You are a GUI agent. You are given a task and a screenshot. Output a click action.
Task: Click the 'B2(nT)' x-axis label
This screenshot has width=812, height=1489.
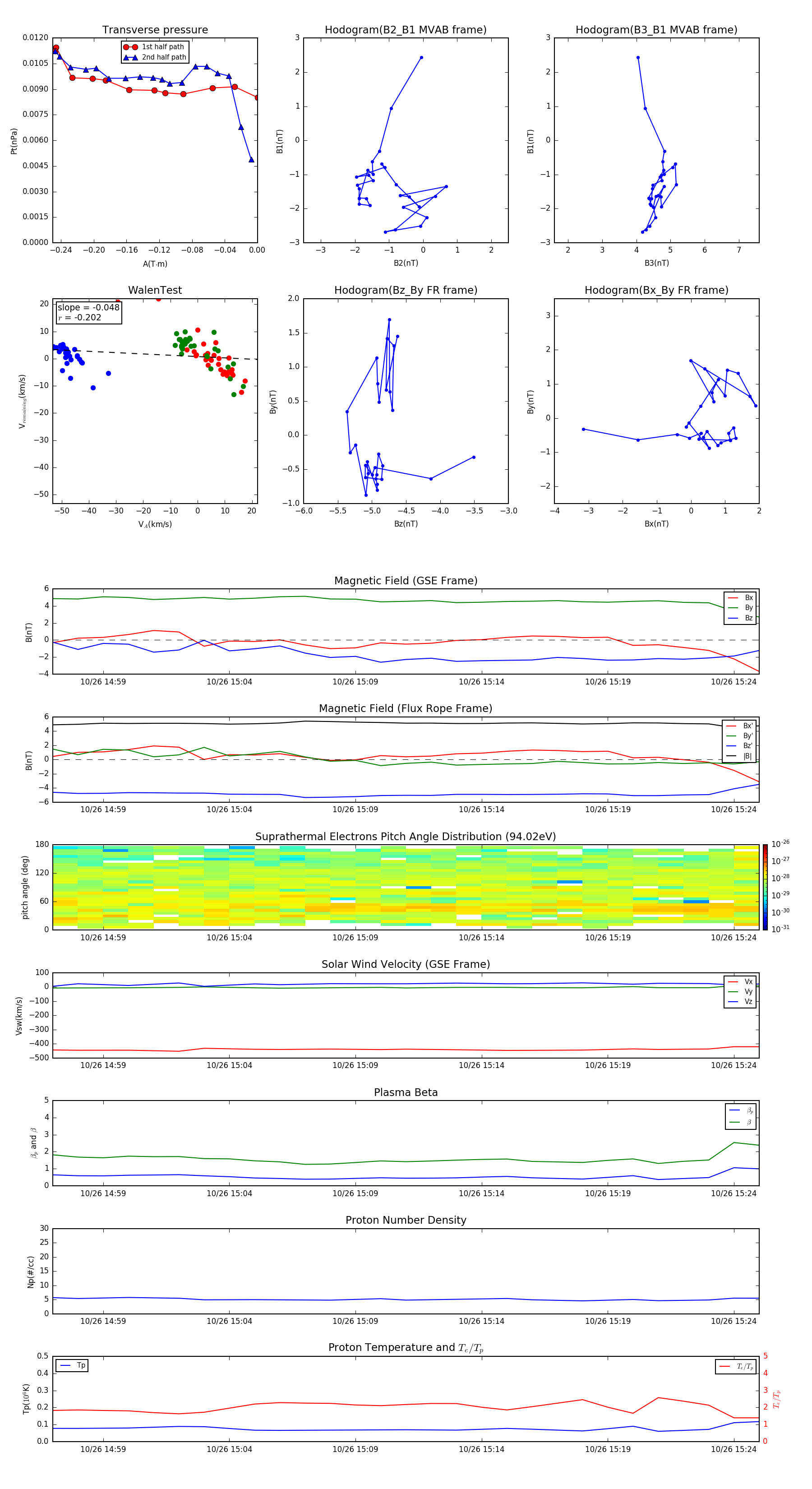tap(406, 263)
